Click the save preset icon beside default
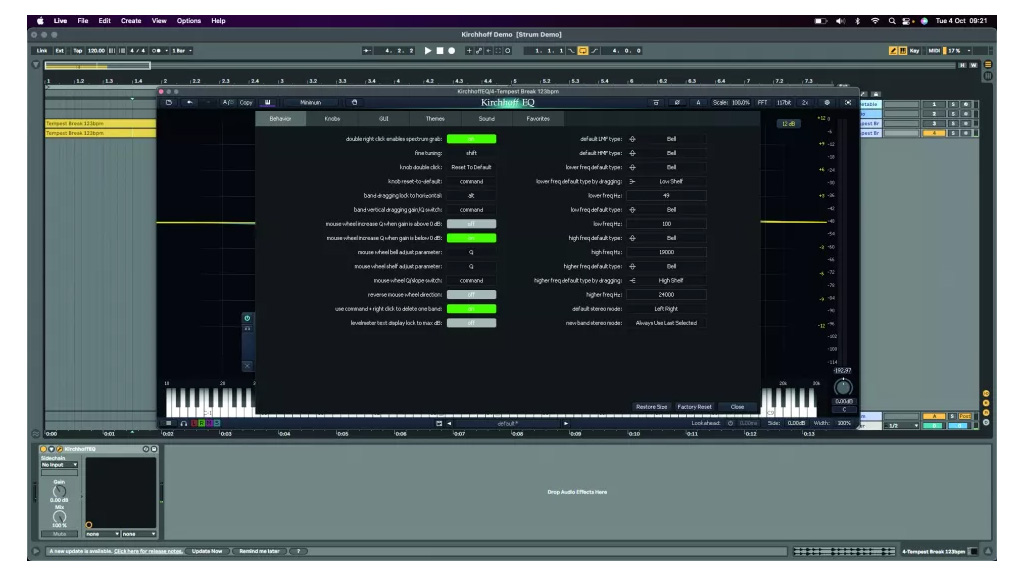Viewport: 1024px width, 576px height. pos(439,423)
